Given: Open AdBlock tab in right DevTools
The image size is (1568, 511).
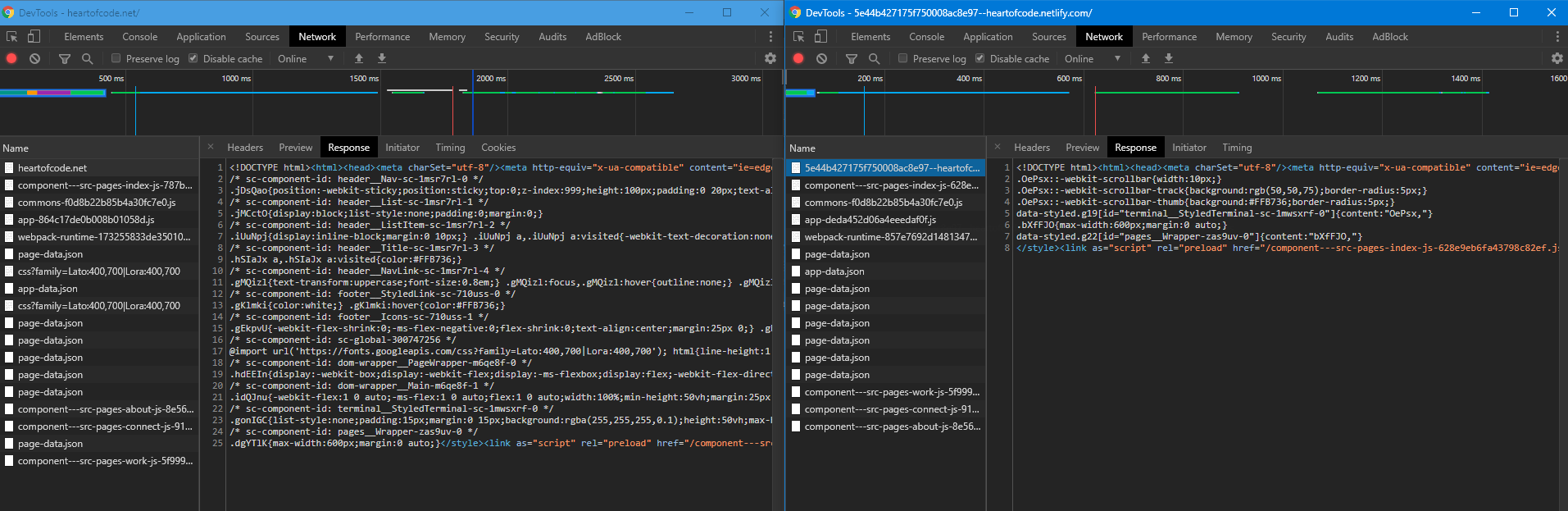Looking at the screenshot, I should click(1390, 37).
